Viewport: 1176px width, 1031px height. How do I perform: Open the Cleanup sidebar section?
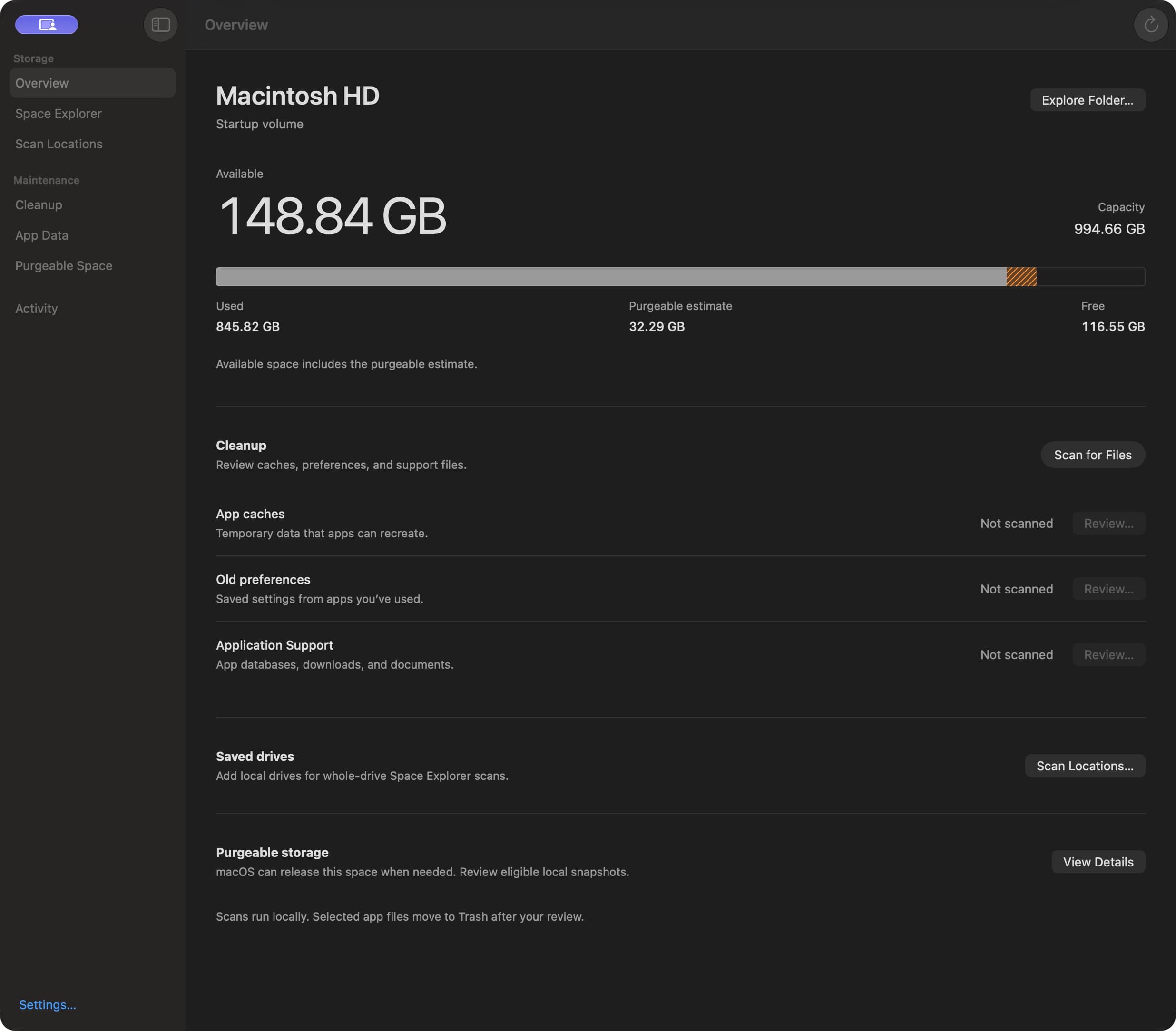[93, 204]
